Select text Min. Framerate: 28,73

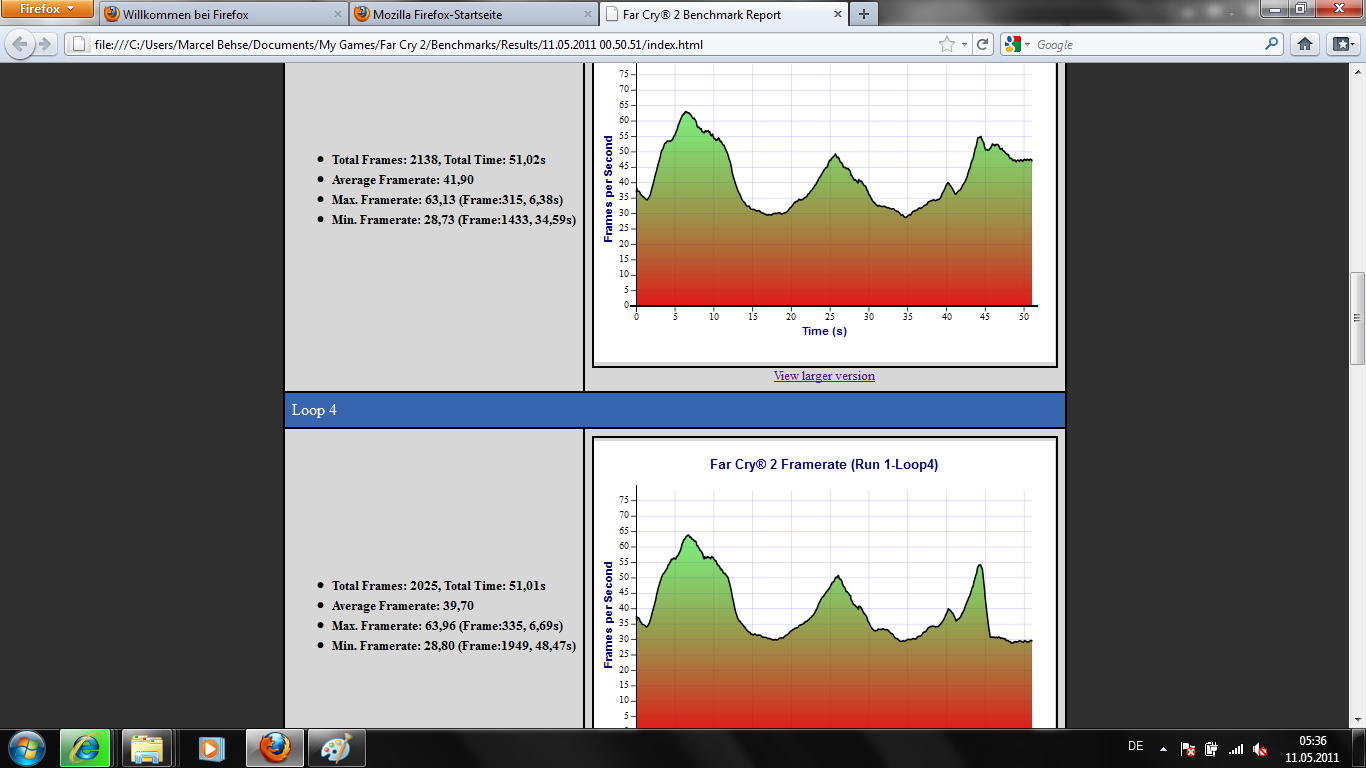(392, 220)
